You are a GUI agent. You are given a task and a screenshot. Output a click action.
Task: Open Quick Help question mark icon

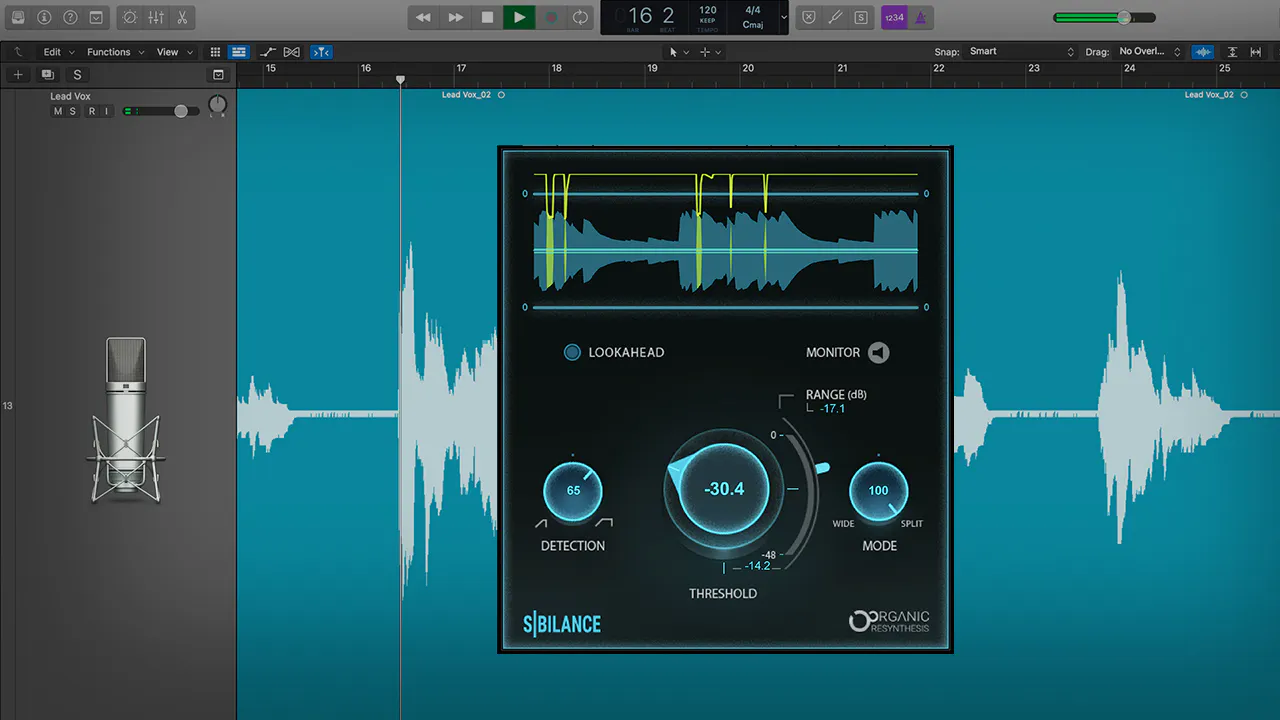coord(70,17)
